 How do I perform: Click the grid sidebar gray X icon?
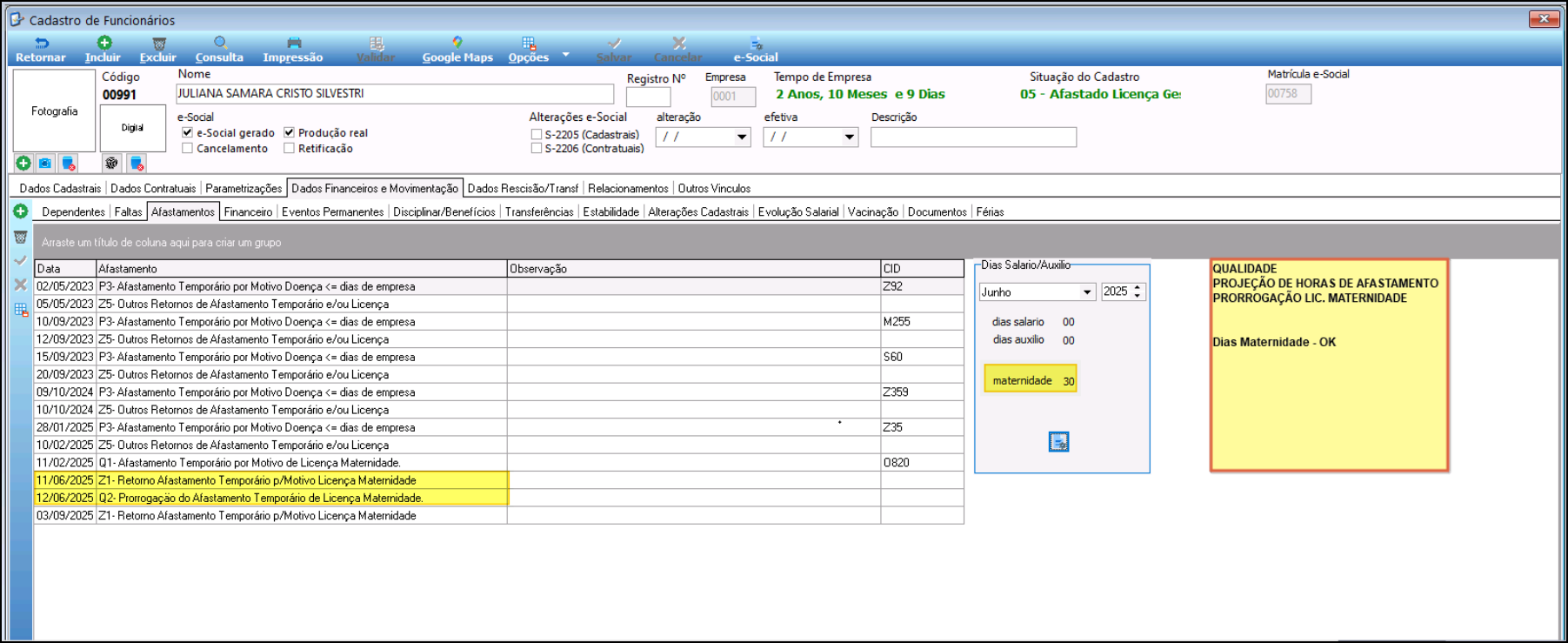point(21,285)
